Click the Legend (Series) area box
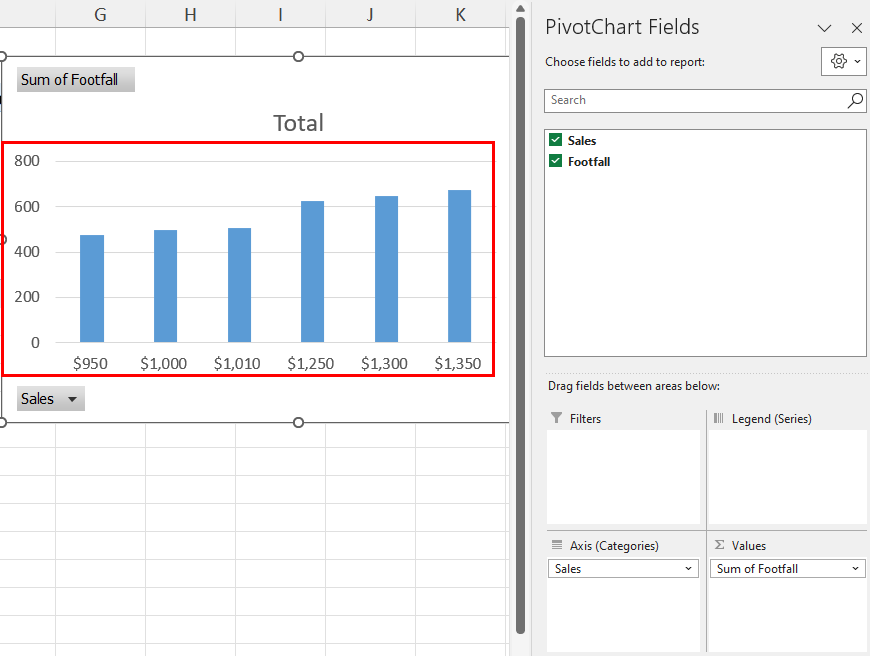870x656 pixels. (x=787, y=477)
